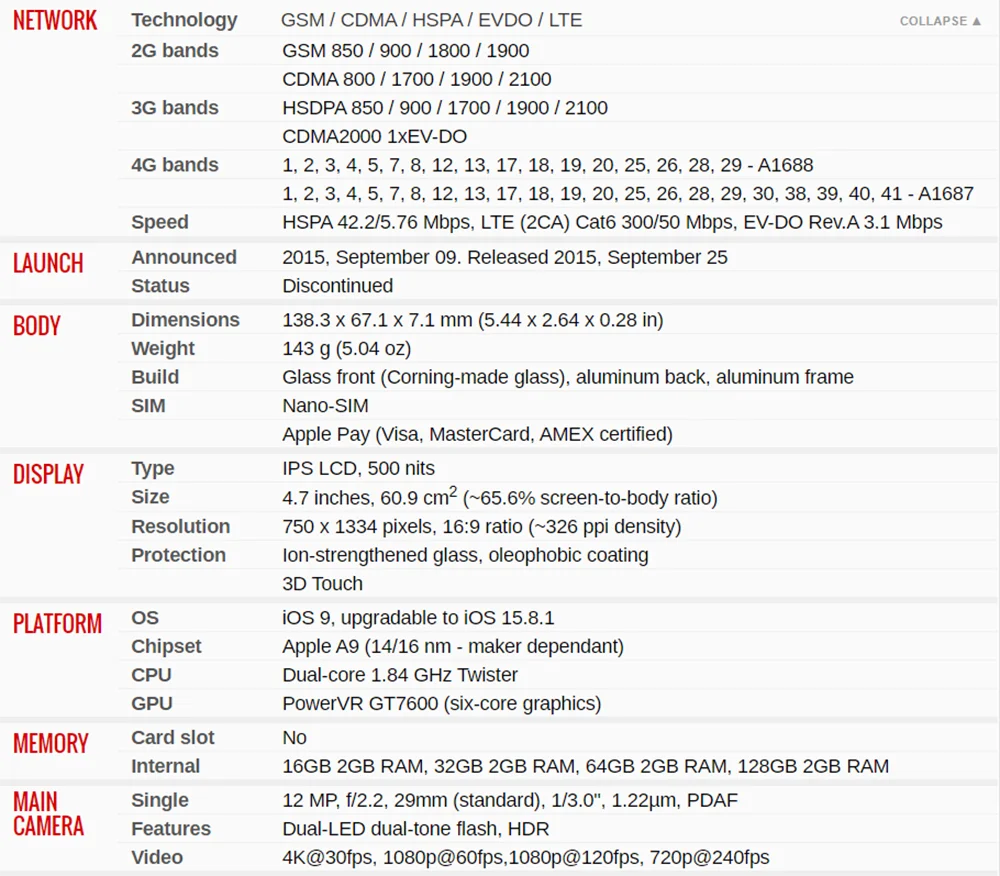Viewport: 1000px width, 876px height.
Task: Click the 4.7 inches screen size value
Action: [499, 497]
